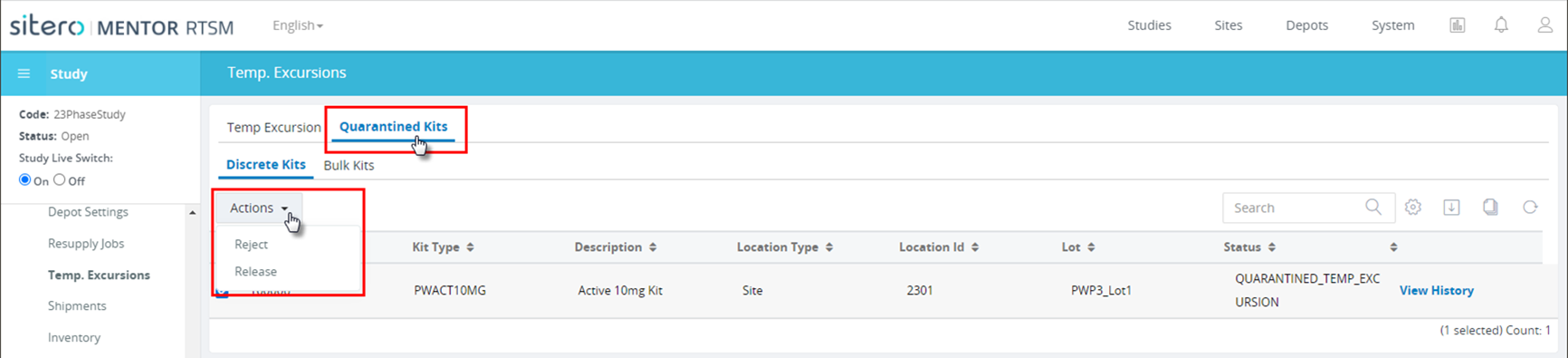
Task: Turn Study Live Switch Off
Action: click(60, 179)
